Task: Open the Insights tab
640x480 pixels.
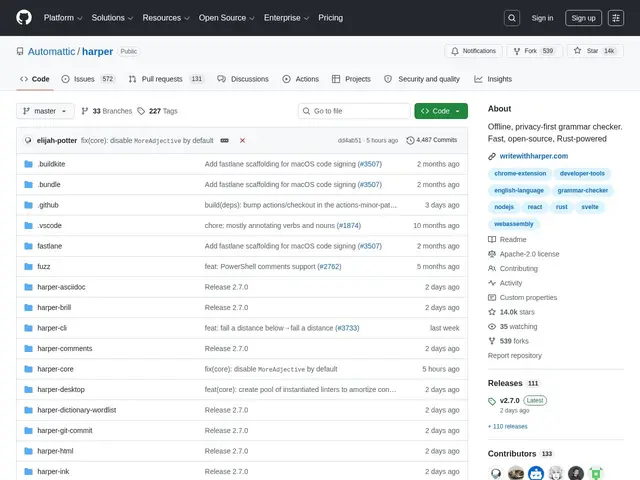Action: (x=493, y=79)
